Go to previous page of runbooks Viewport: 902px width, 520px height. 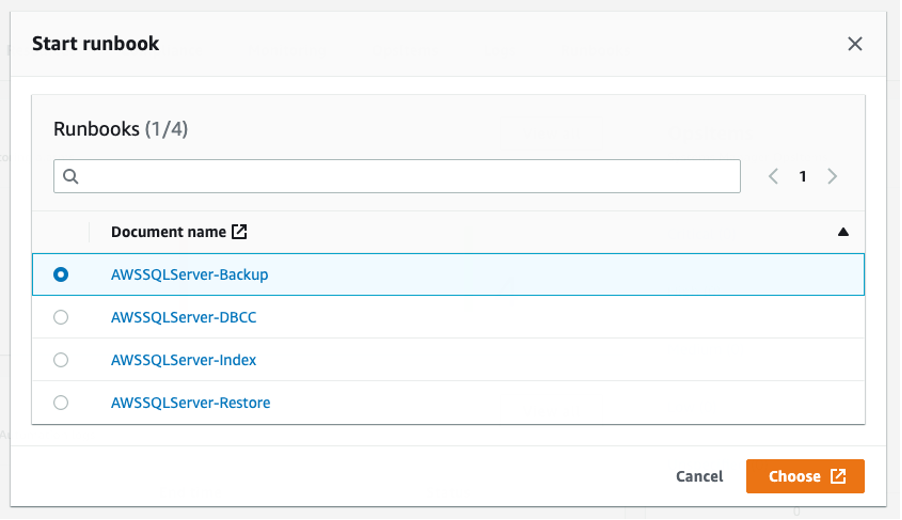point(773,176)
